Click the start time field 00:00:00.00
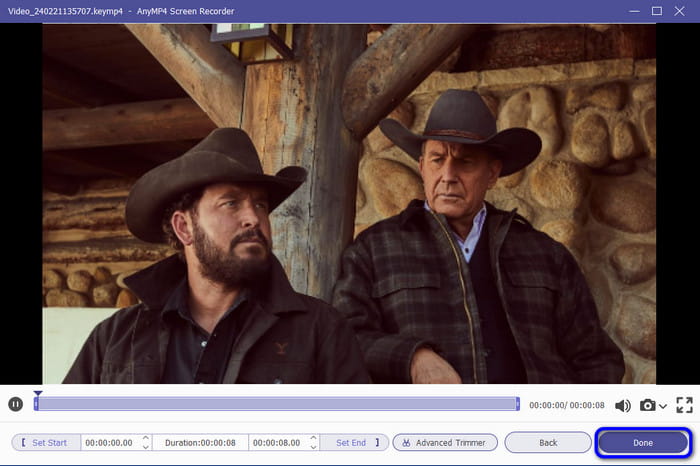This screenshot has height=466, width=700. (x=109, y=443)
